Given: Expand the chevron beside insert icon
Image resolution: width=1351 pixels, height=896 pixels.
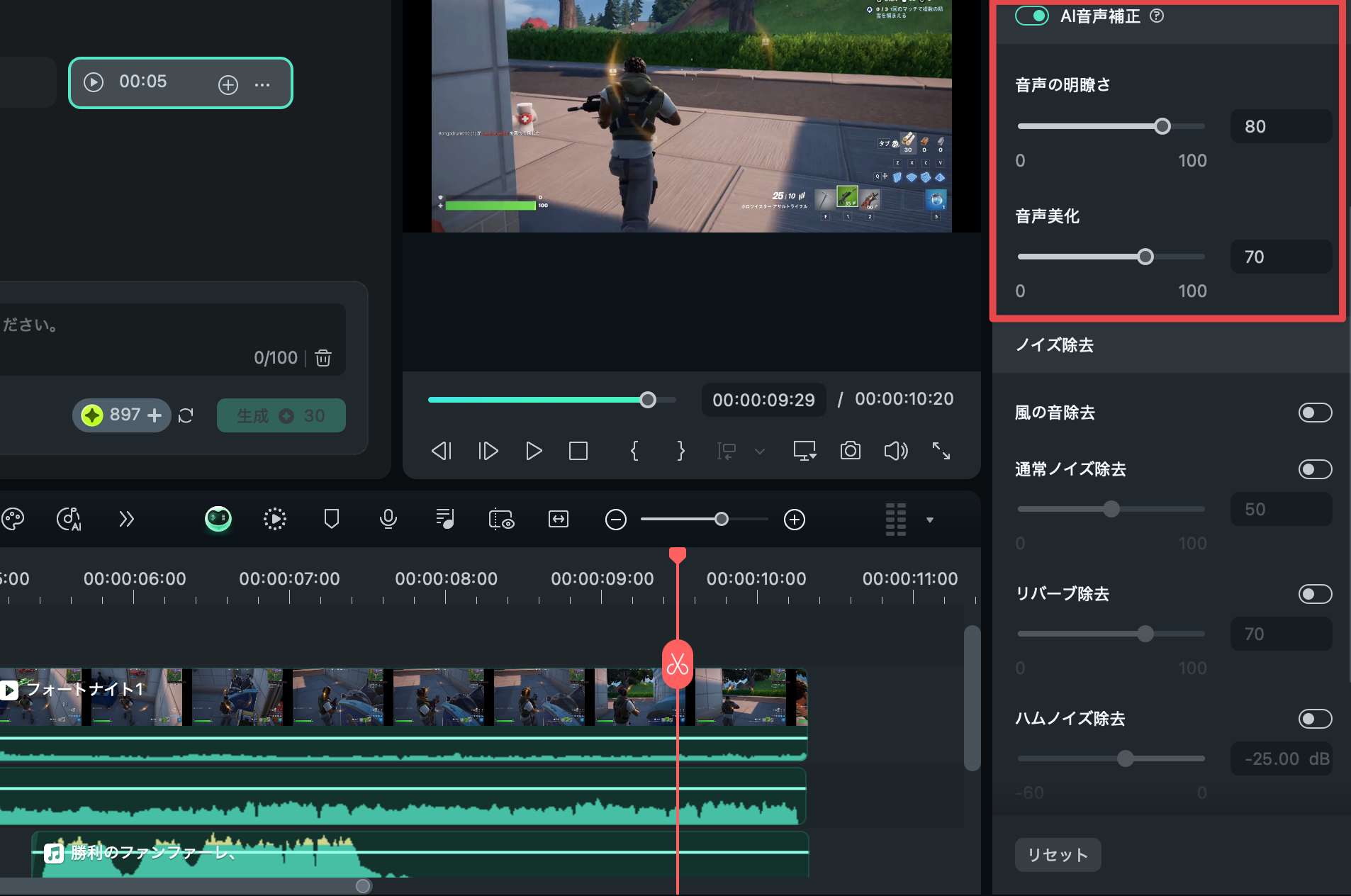Looking at the screenshot, I should (760, 452).
